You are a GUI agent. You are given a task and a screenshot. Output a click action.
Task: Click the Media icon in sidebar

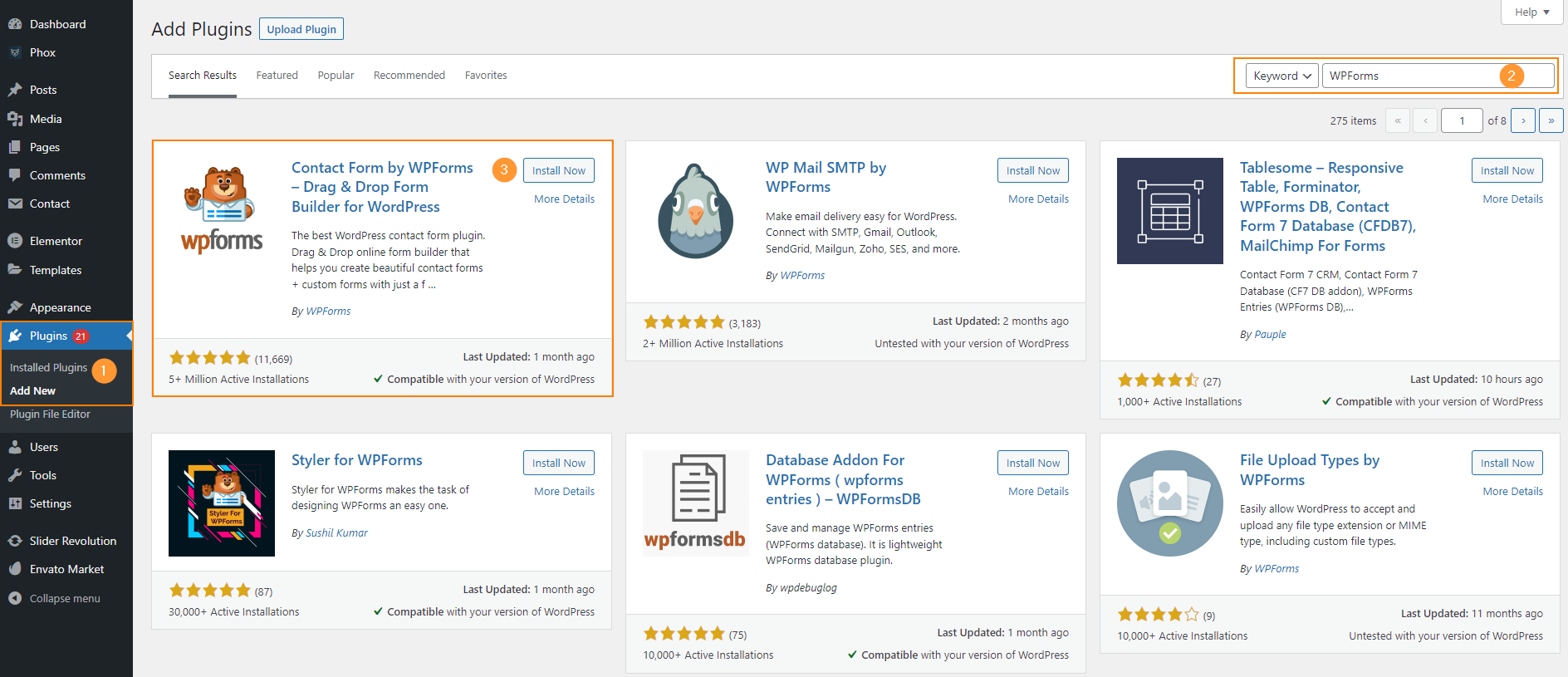15,119
